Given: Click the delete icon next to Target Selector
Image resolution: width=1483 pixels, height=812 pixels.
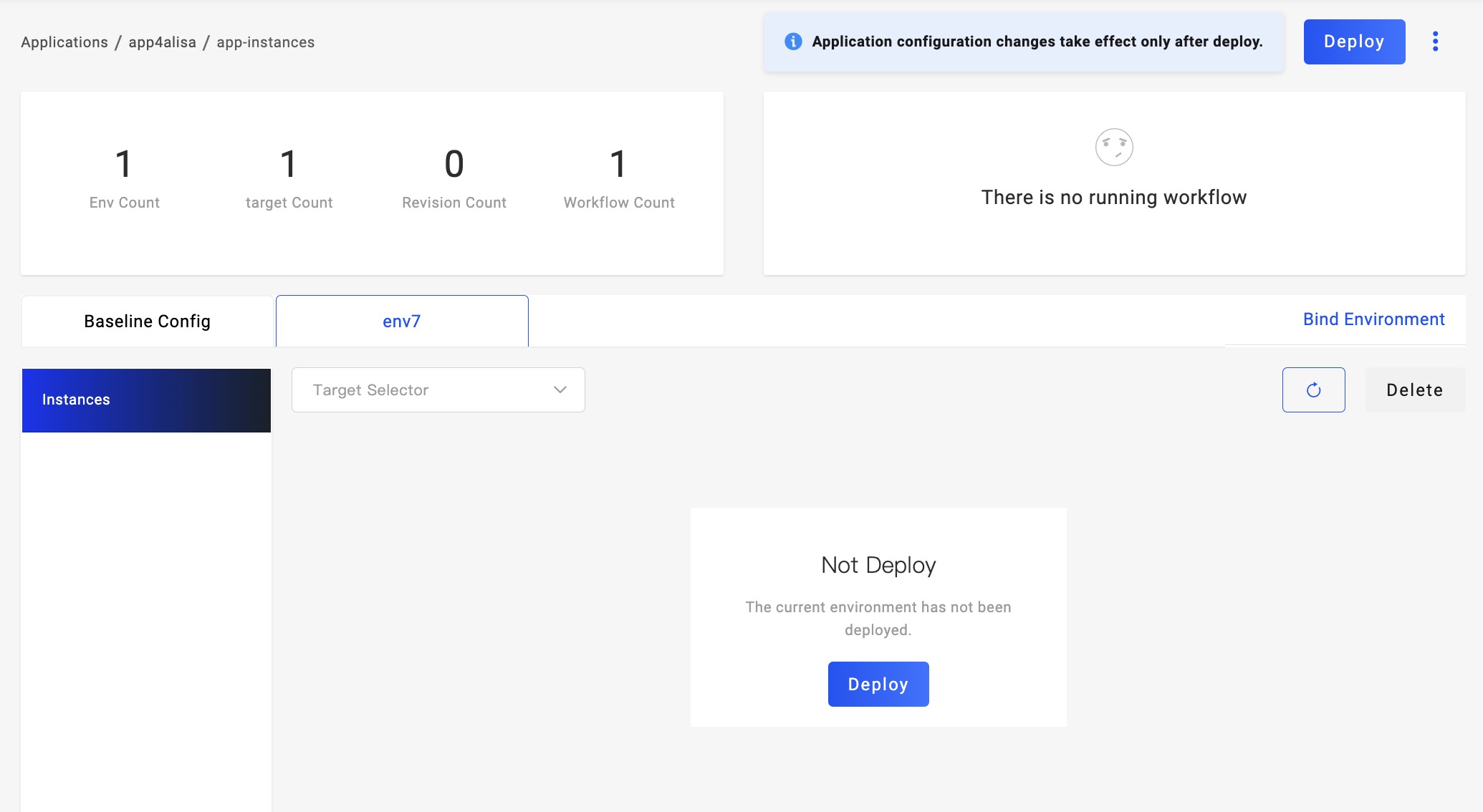Looking at the screenshot, I should click(x=1415, y=390).
